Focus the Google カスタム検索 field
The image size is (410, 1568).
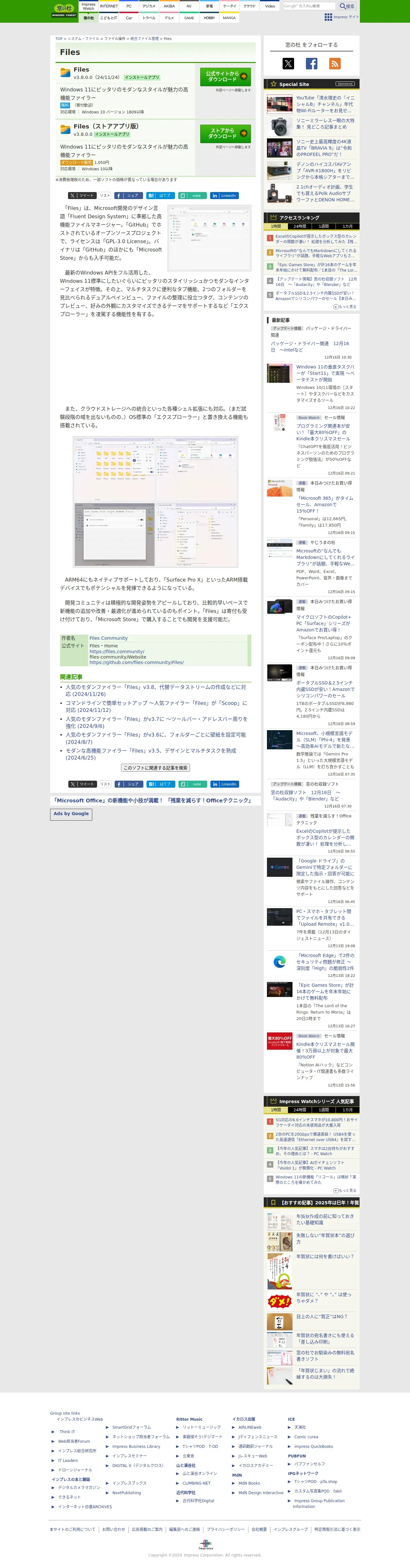(x=309, y=6)
